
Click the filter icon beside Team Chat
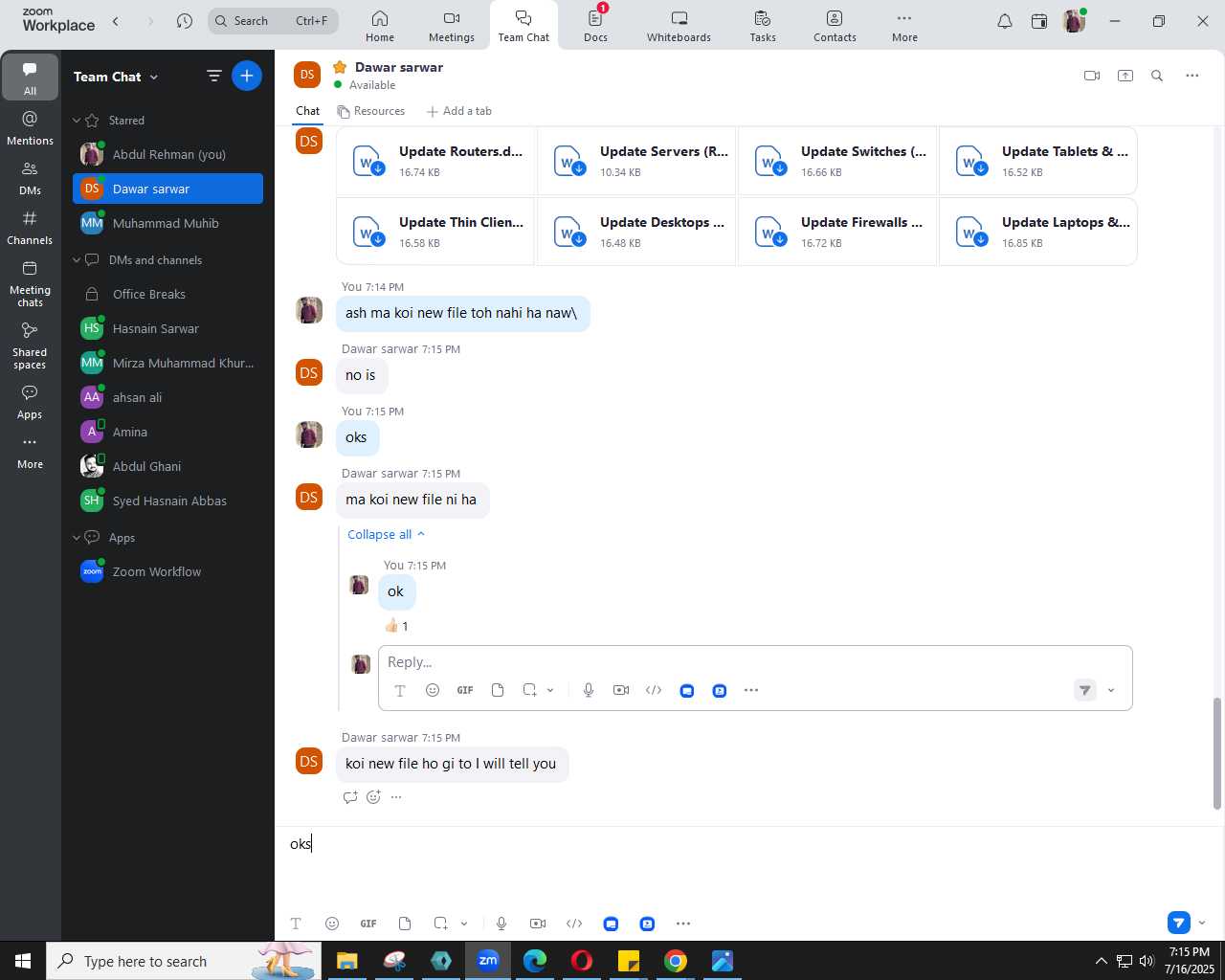(214, 76)
